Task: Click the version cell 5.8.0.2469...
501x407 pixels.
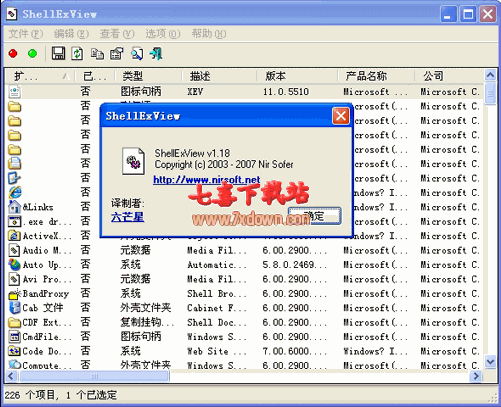Action: [x=294, y=265]
